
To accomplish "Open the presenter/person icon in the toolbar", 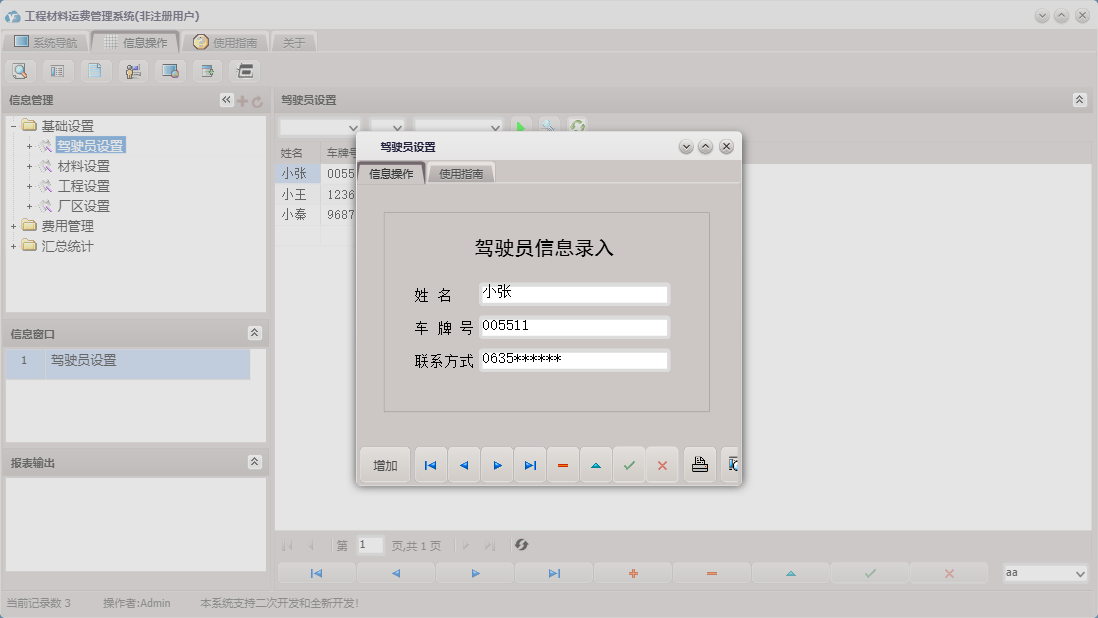I will click(133, 70).
